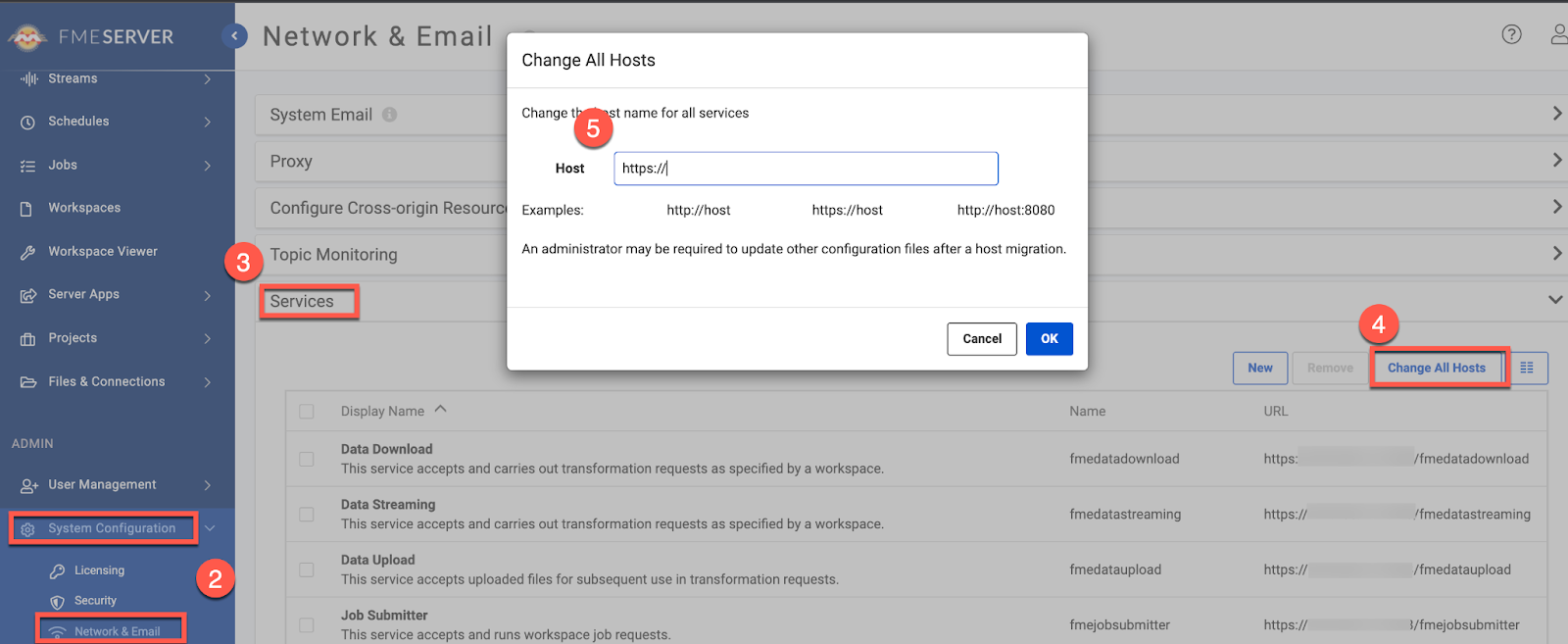Image resolution: width=1568 pixels, height=644 pixels.
Task: Click OK in Change All Hosts dialog
Action: coord(1050,339)
